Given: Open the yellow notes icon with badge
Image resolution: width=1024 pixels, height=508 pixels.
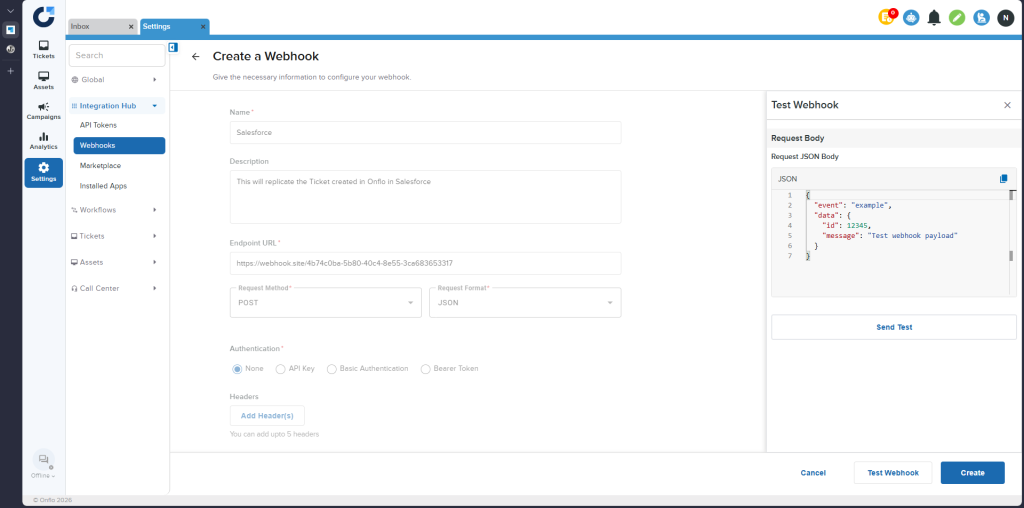Looking at the screenshot, I should 887,18.
